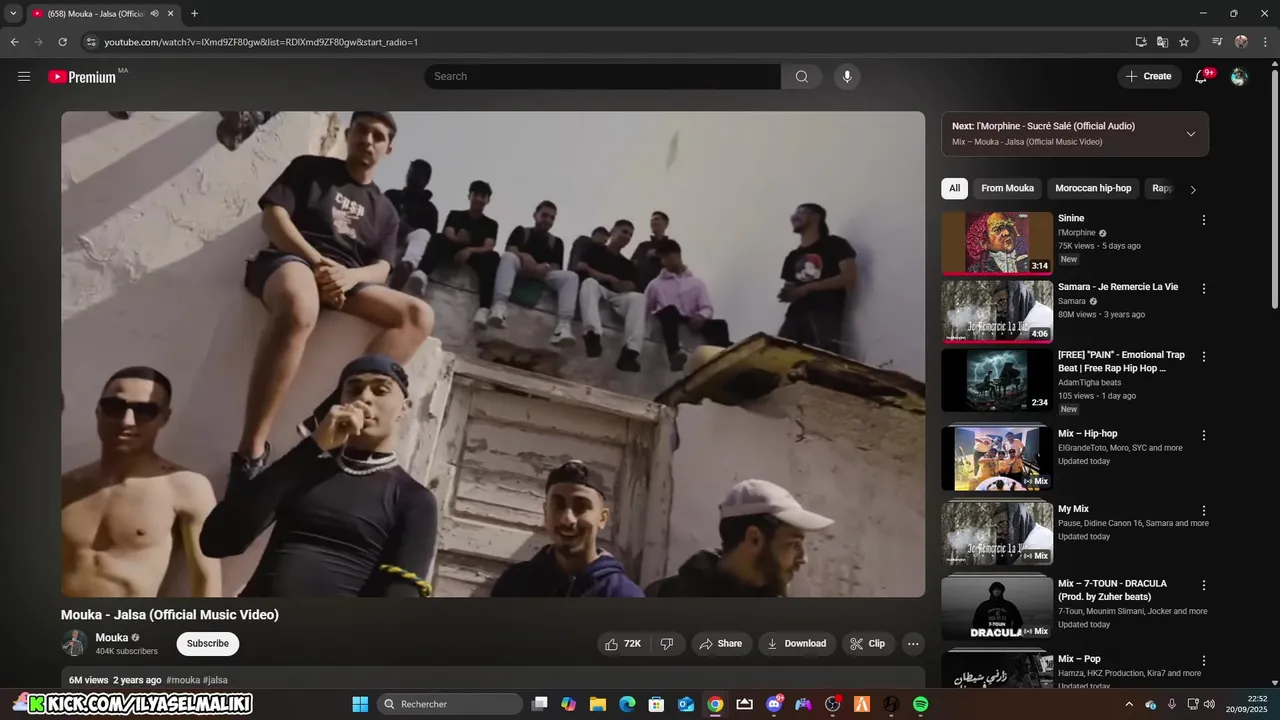Open the Je Remercie La Vie thumbnail
Screen dimensions: 1280x720
point(997,311)
